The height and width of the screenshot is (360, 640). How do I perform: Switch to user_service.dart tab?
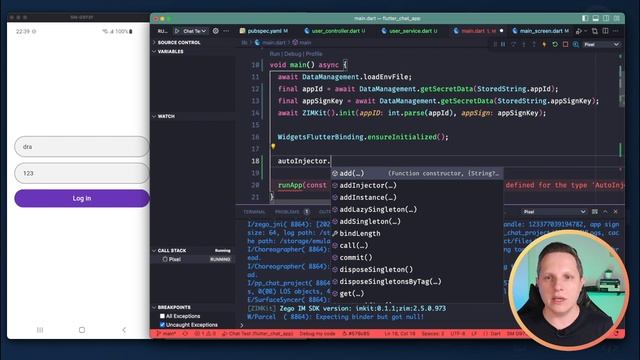coord(410,31)
